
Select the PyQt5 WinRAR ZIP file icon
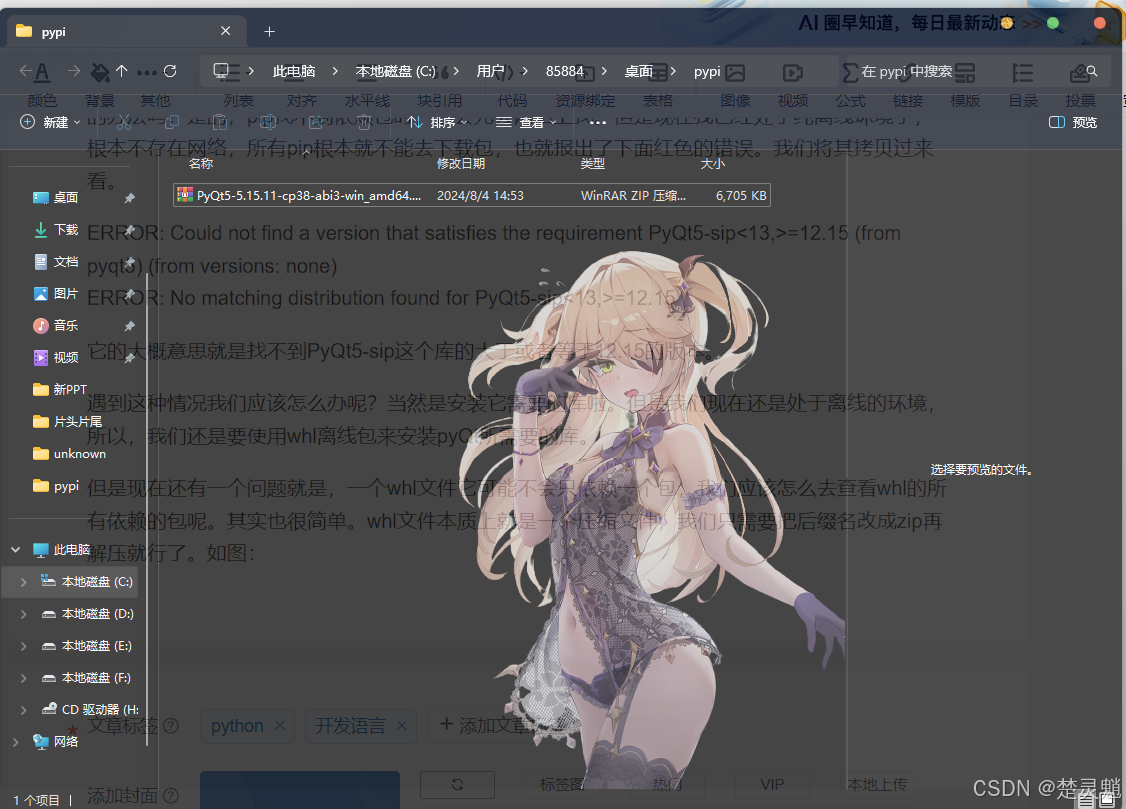click(185, 195)
